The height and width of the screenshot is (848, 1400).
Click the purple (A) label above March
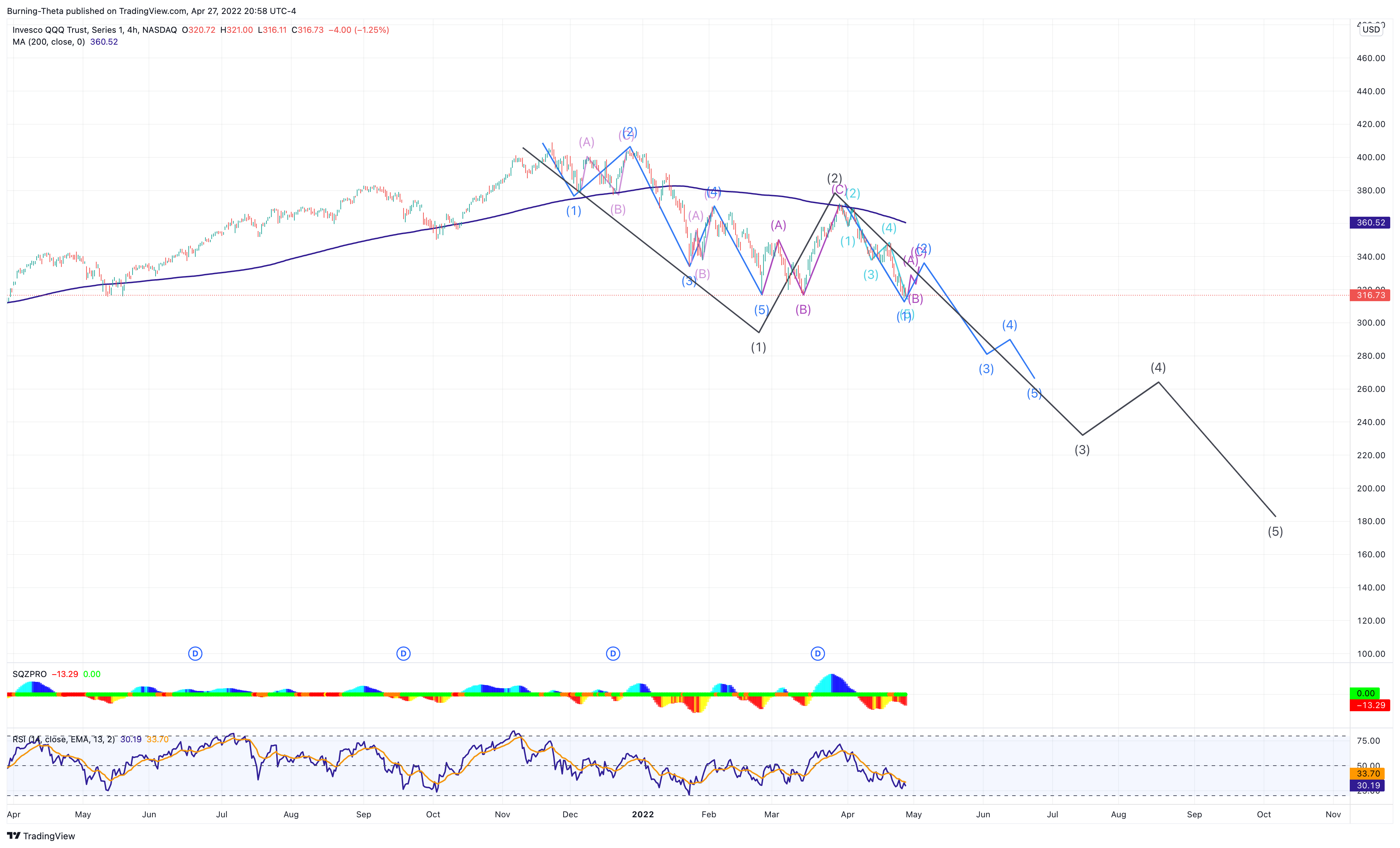[778, 225]
